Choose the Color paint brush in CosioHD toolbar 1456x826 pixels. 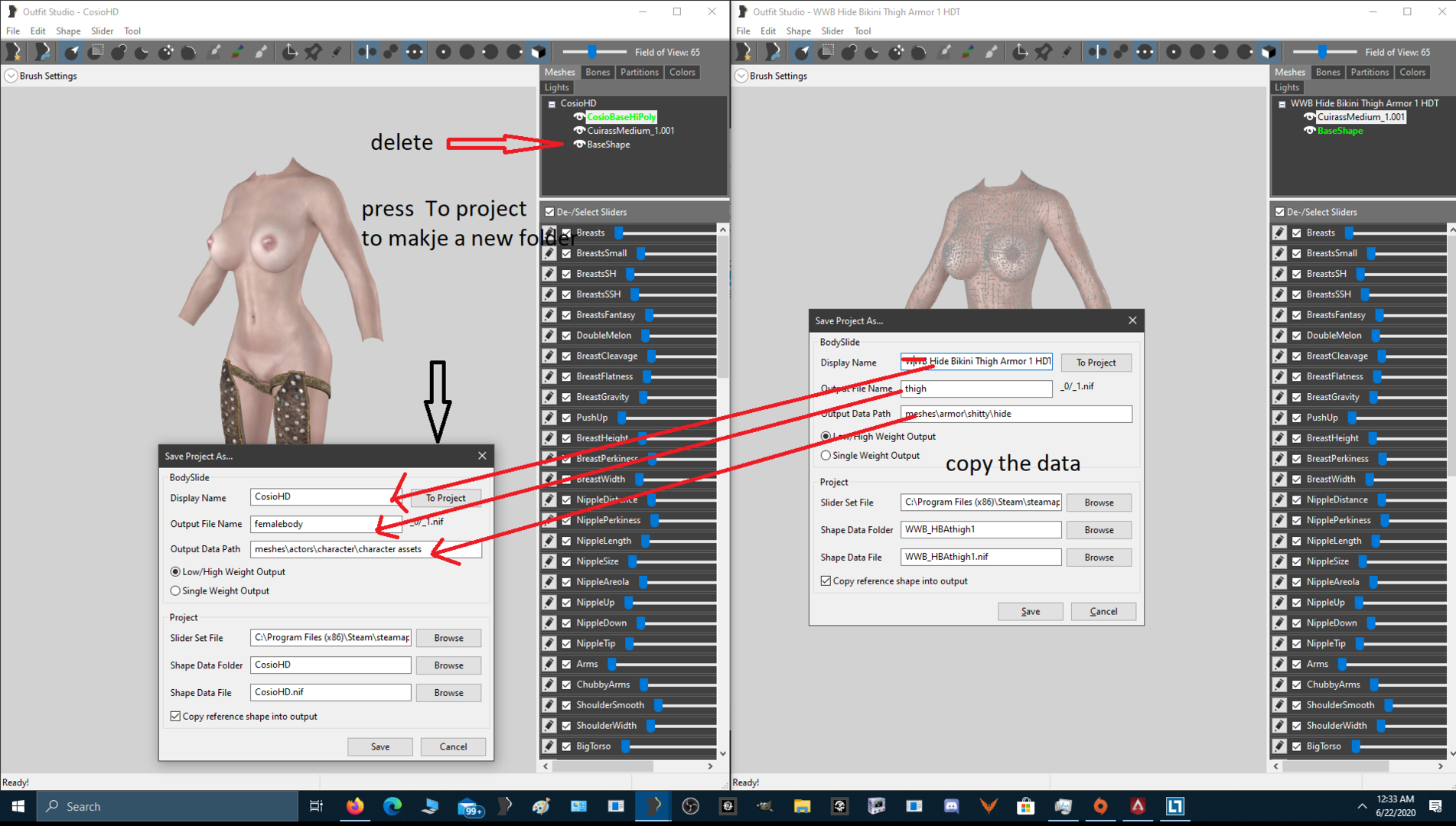(238, 52)
